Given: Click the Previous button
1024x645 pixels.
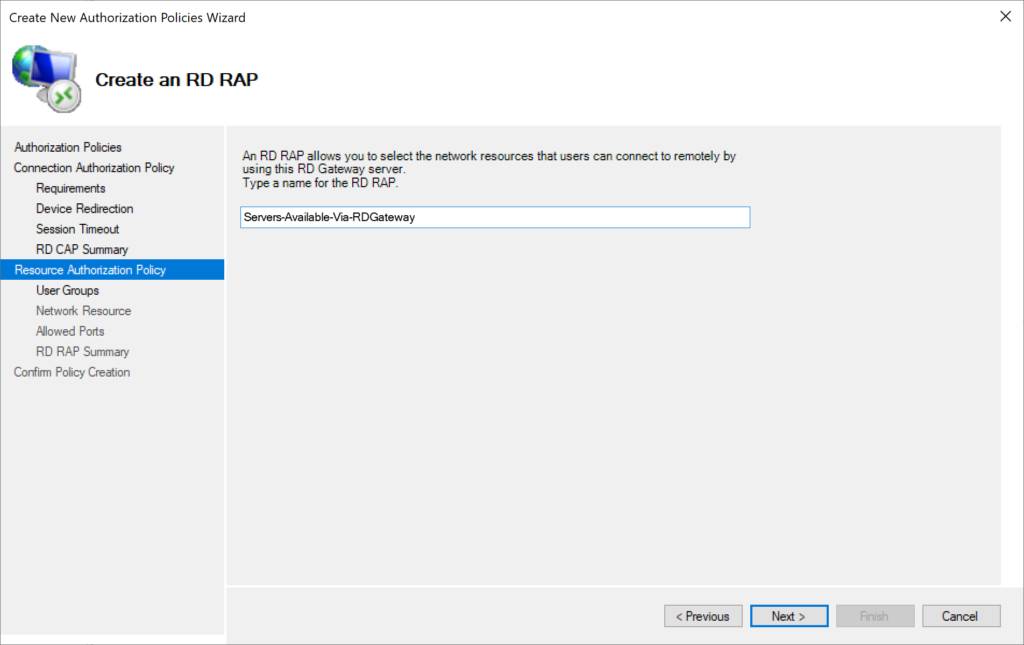Looking at the screenshot, I should (703, 616).
